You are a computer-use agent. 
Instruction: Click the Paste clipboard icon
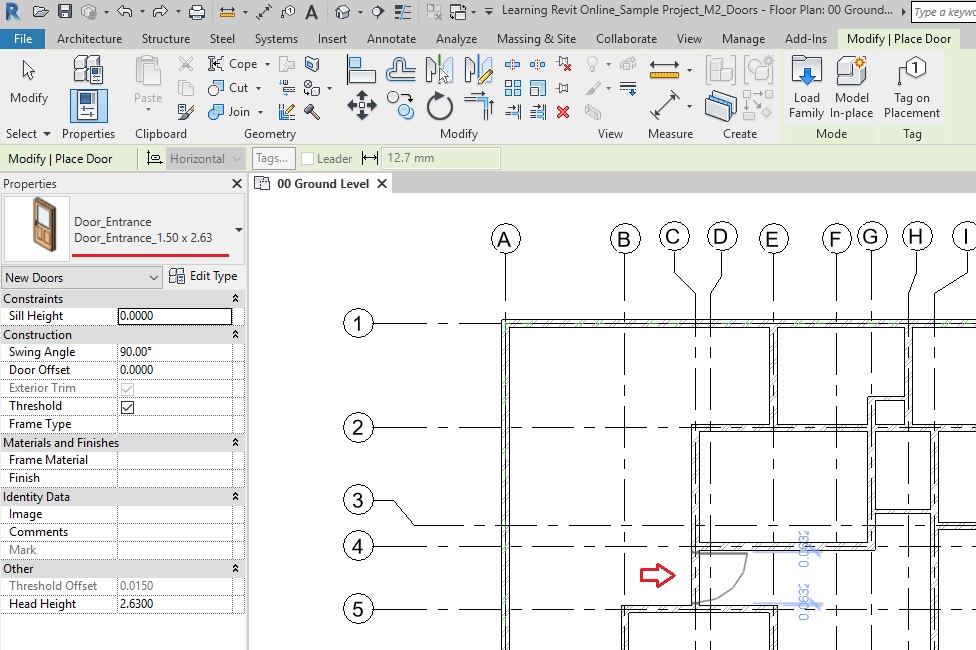[148, 80]
